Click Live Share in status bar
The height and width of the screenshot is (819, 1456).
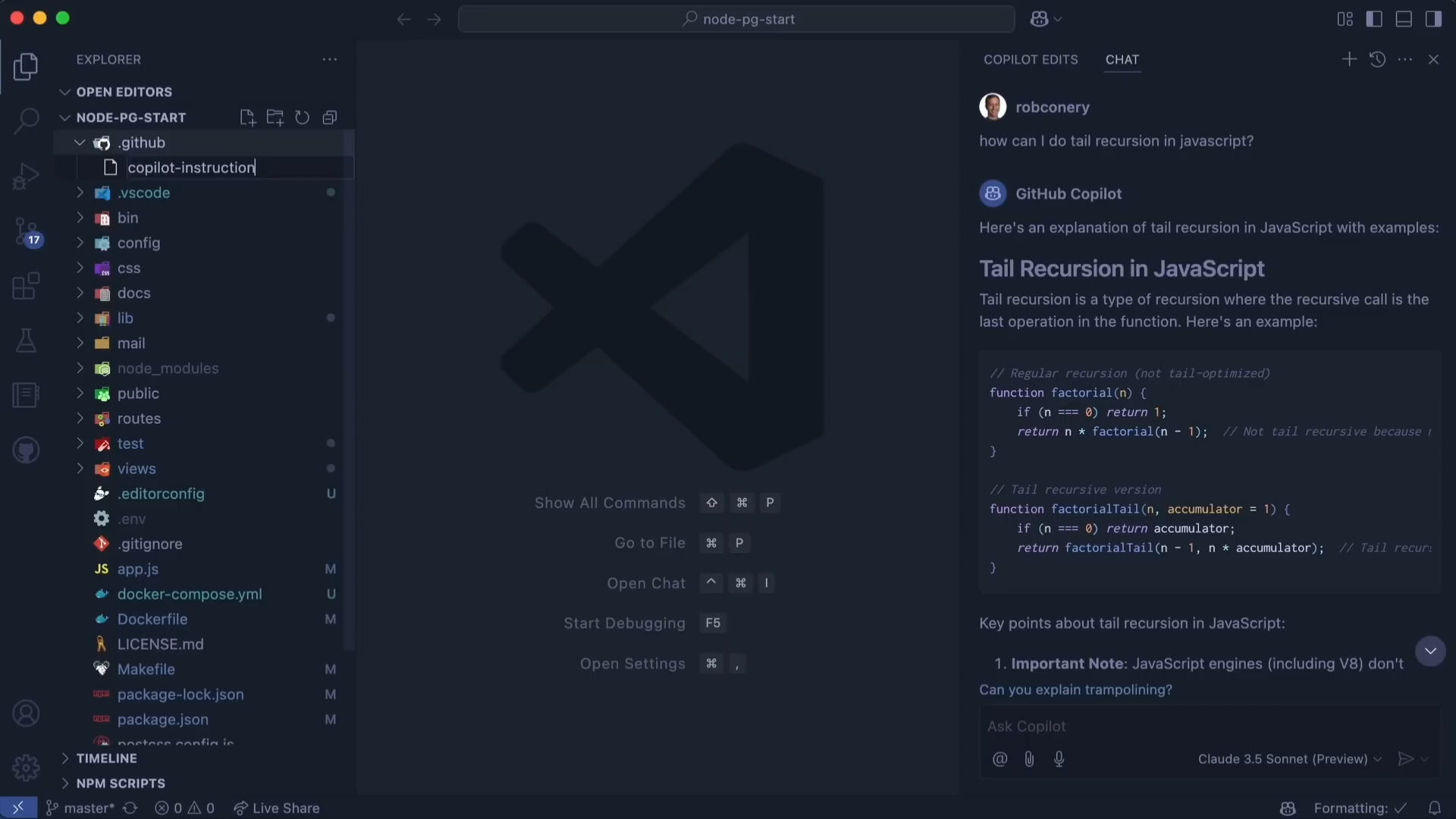pyautogui.click(x=277, y=808)
